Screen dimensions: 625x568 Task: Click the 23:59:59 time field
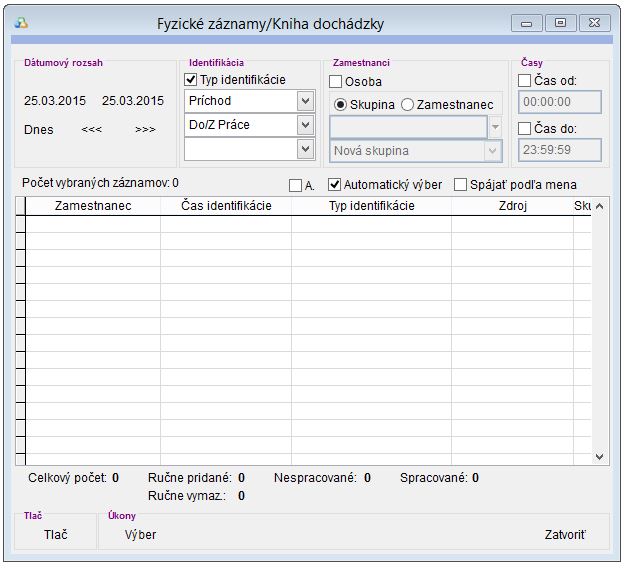560,150
